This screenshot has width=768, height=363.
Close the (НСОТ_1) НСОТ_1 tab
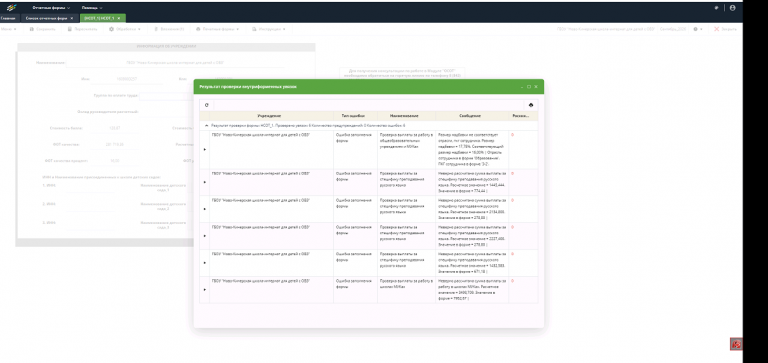coord(119,18)
